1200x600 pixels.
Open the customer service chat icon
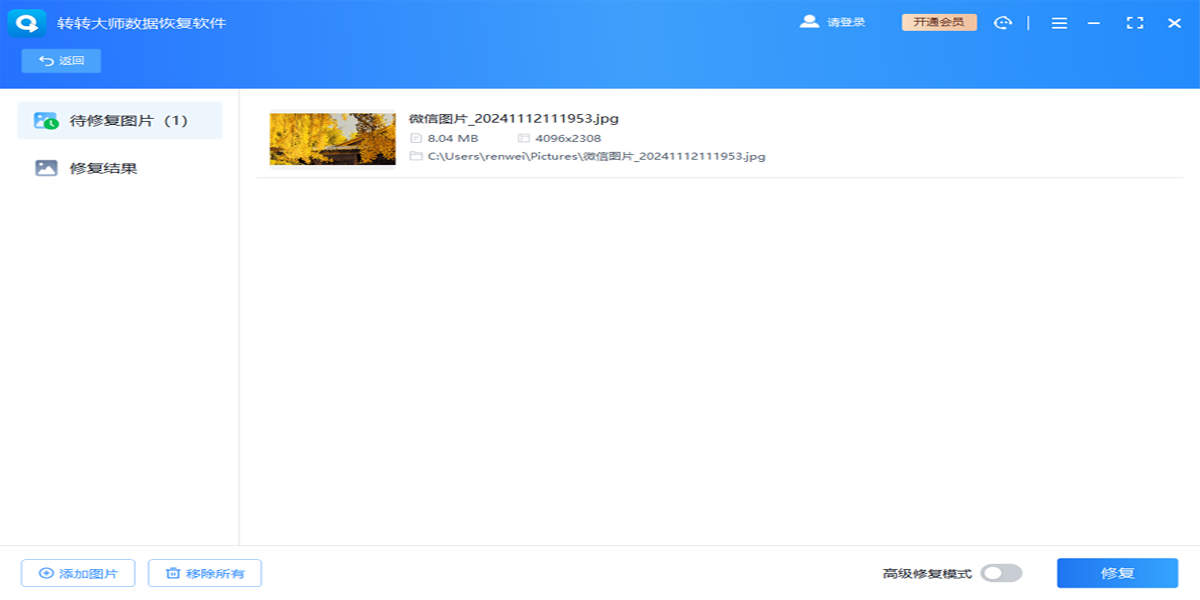tap(1002, 23)
